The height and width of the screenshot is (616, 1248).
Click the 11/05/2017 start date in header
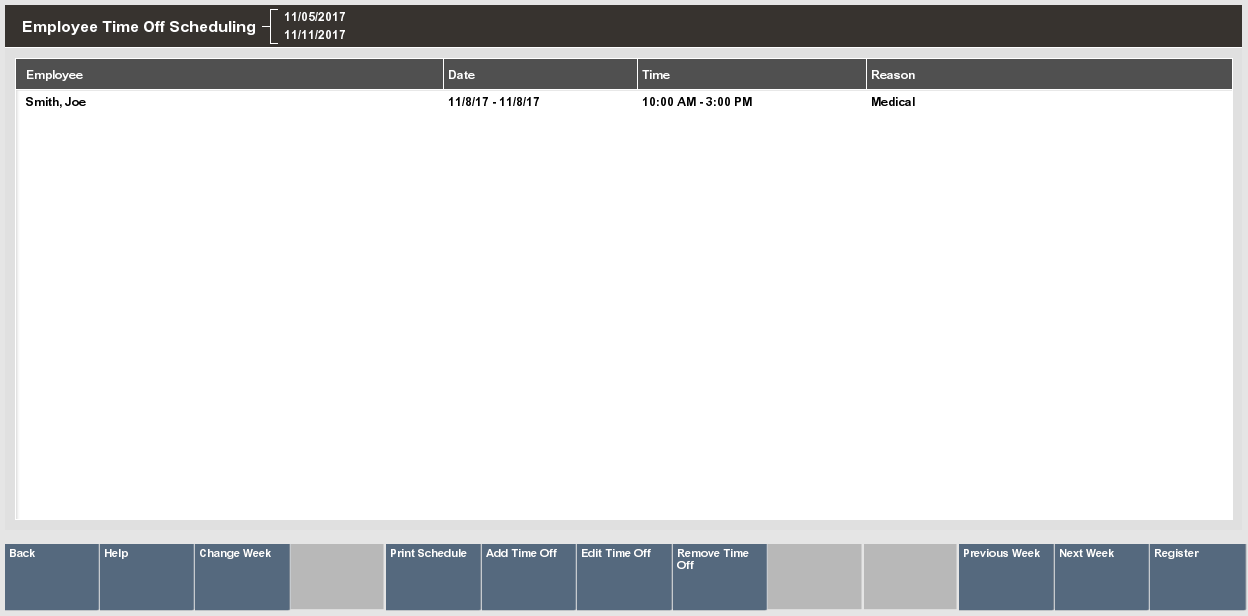(315, 17)
